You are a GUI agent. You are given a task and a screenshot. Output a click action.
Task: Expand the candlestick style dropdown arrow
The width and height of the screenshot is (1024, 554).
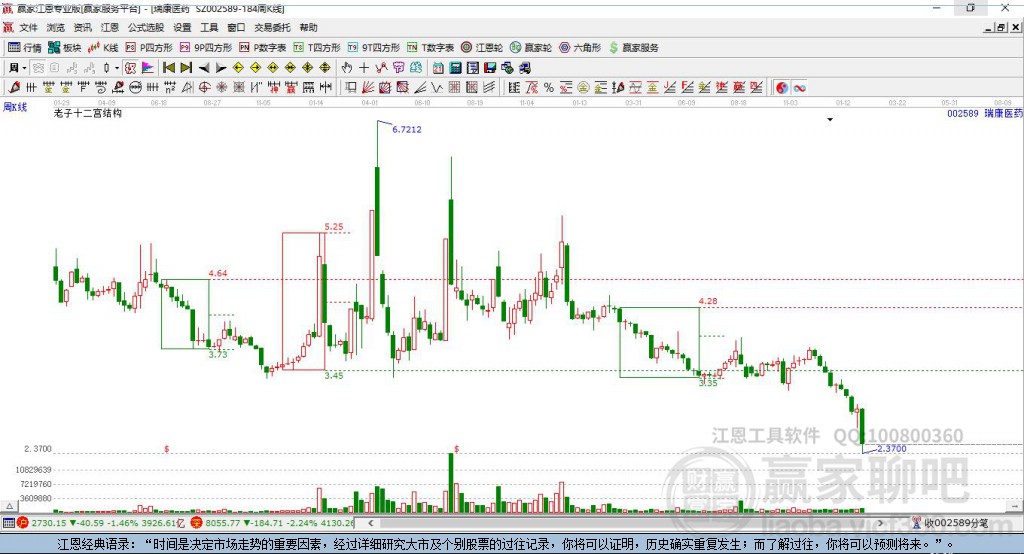tap(117, 68)
